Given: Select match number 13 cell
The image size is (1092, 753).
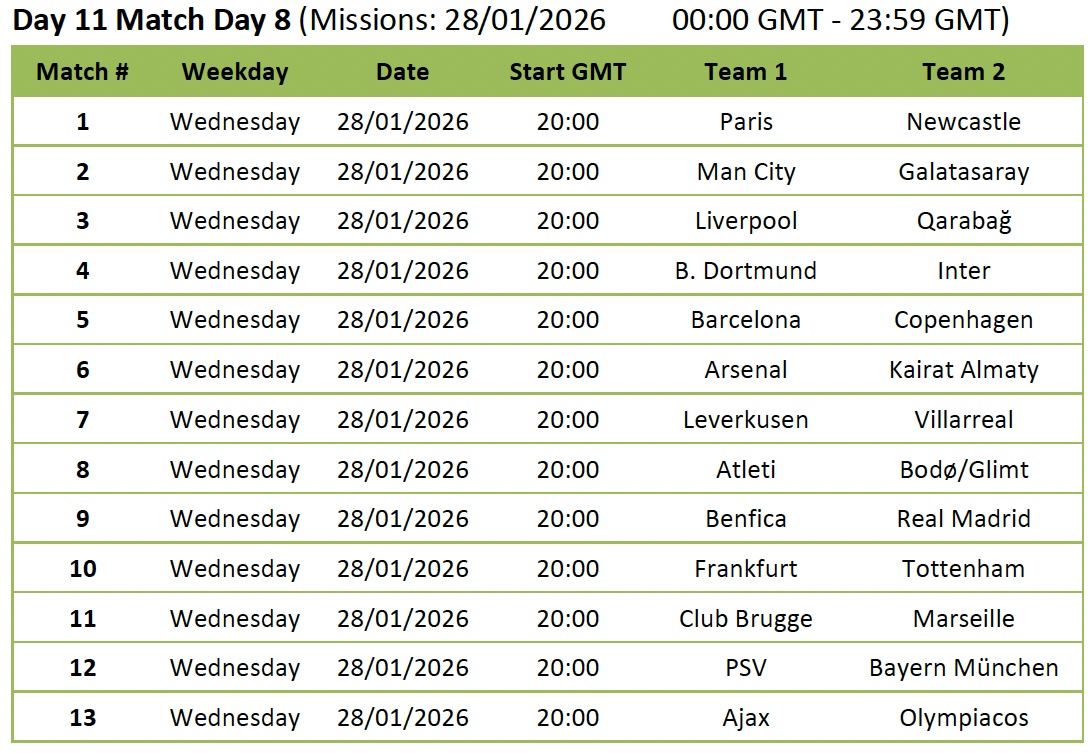Looking at the screenshot, I should [83, 718].
